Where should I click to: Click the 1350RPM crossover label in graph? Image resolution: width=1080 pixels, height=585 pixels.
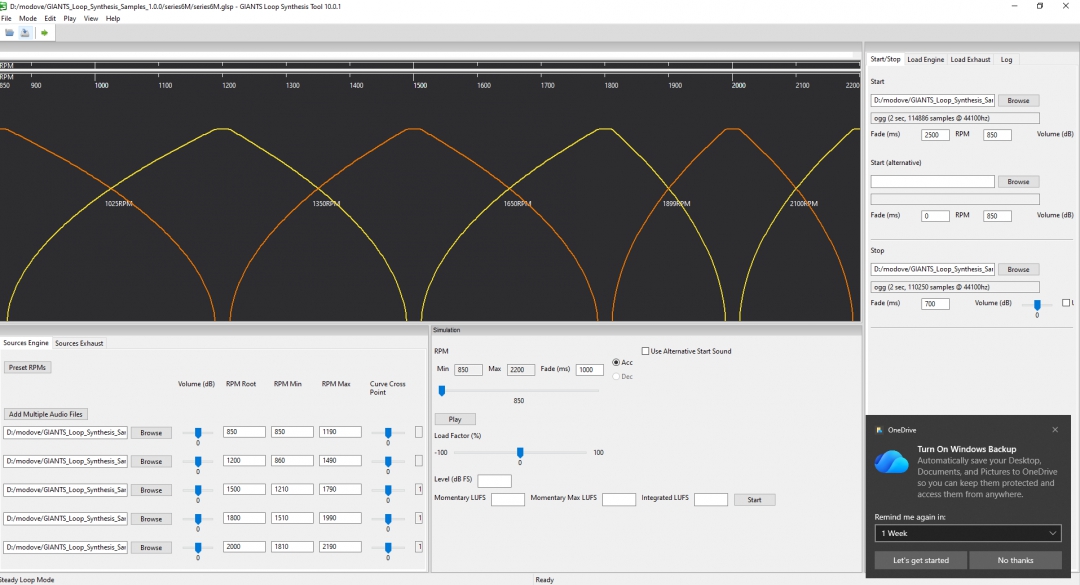(326, 204)
